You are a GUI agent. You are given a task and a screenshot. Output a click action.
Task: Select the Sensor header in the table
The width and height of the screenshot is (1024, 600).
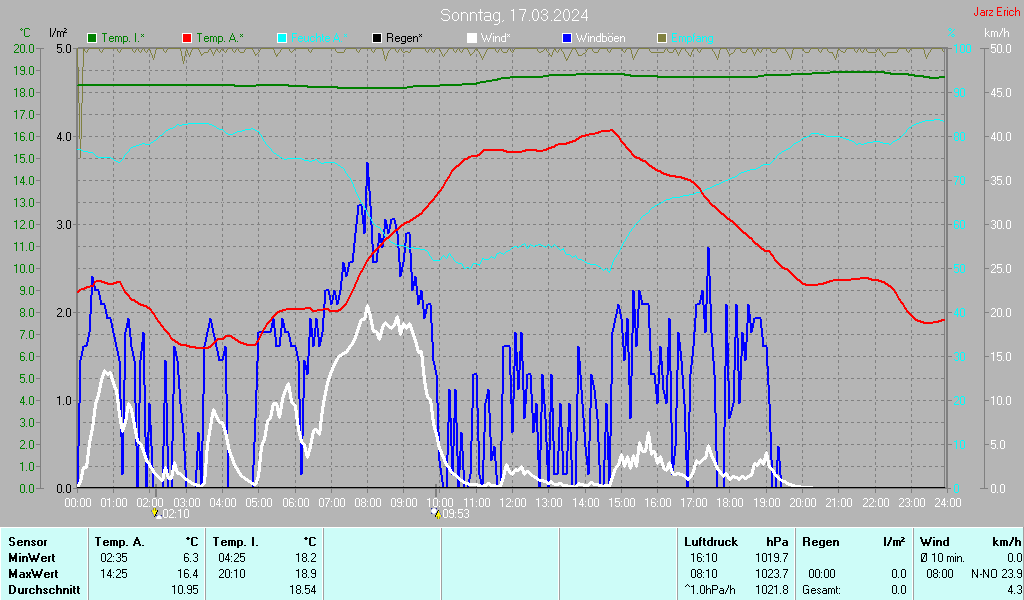(x=27, y=541)
